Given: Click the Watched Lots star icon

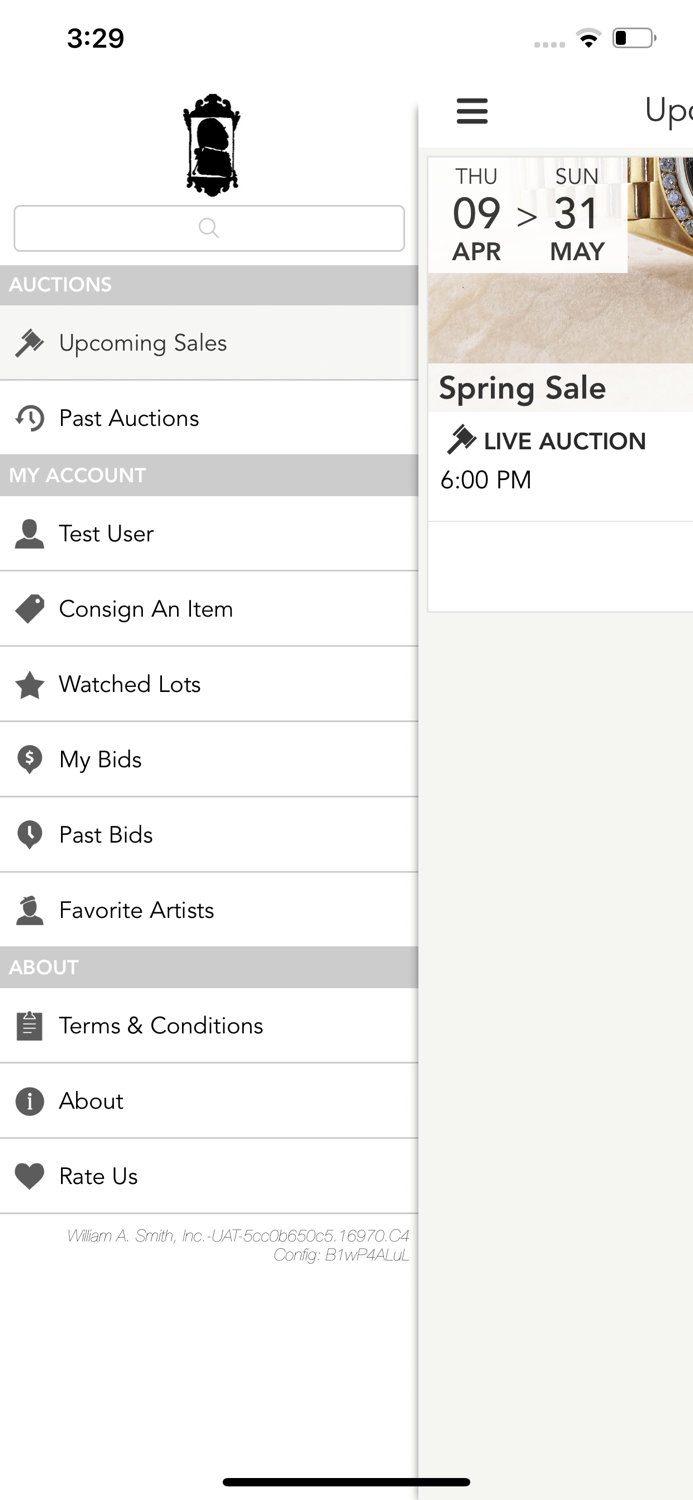Looking at the screenshot, I should tap(30, 684).
